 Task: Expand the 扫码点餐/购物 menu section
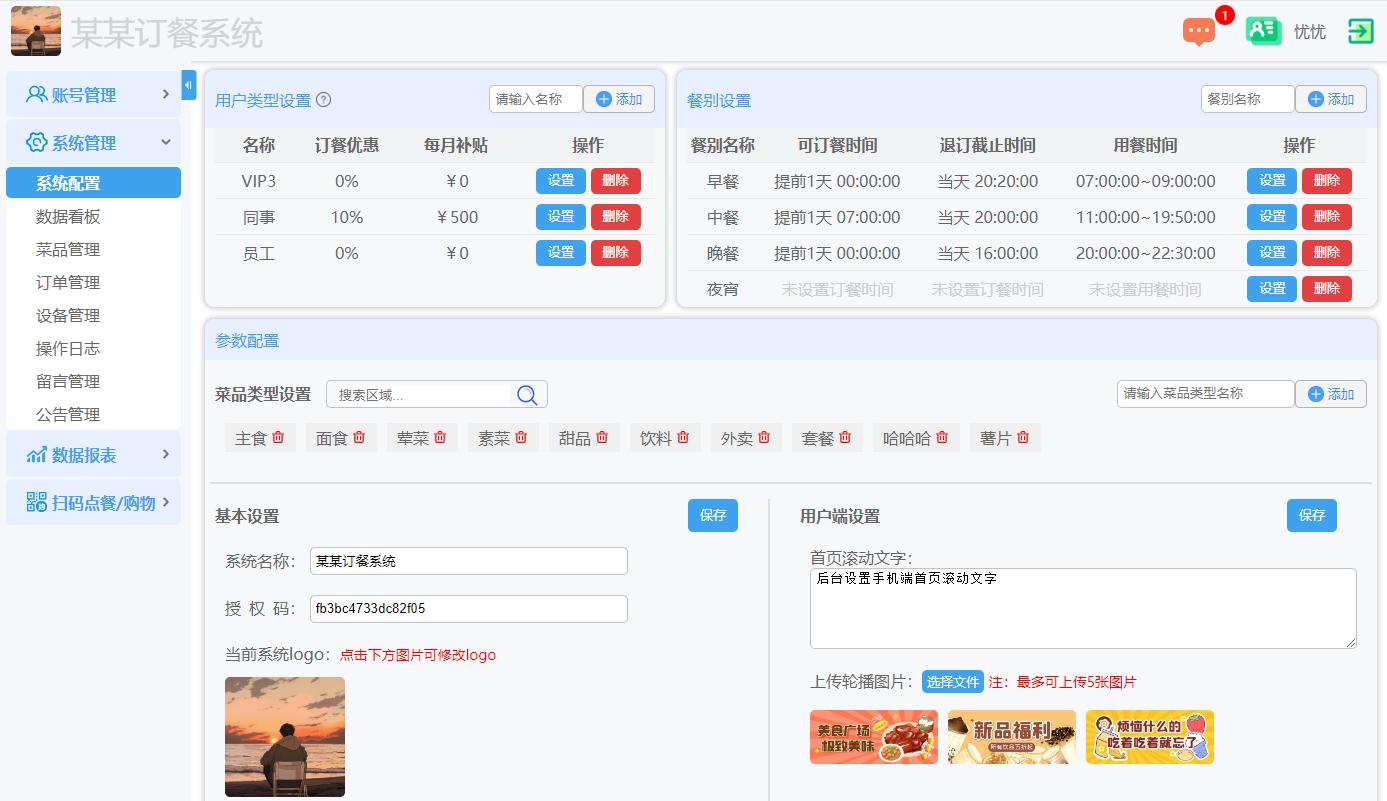click(93, 502)
